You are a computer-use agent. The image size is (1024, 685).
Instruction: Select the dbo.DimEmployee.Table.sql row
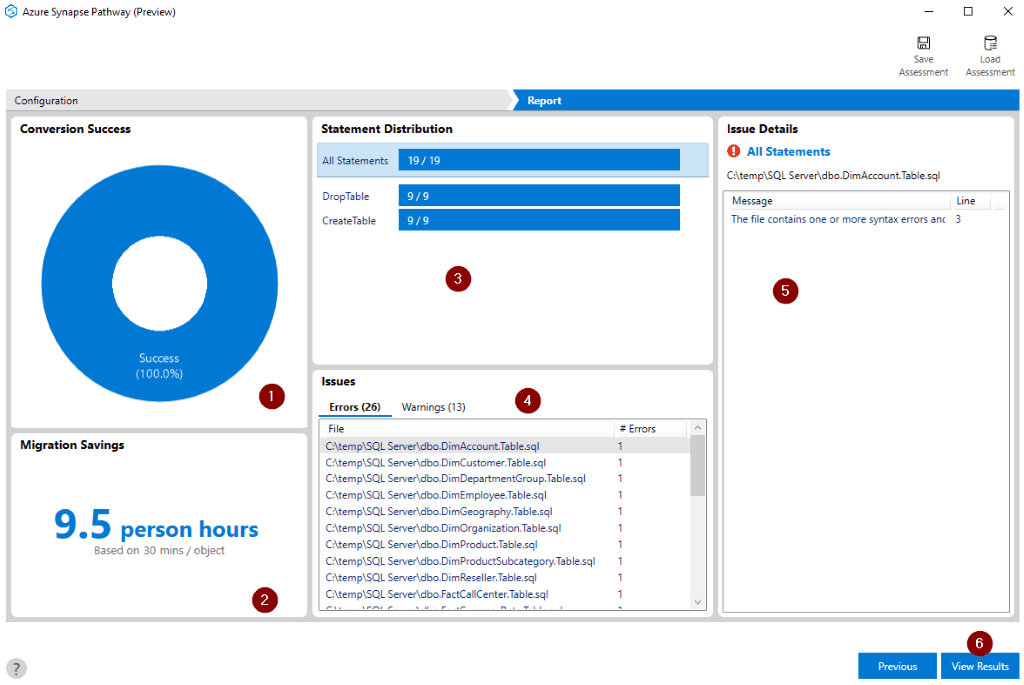click(x=505, y=495)
